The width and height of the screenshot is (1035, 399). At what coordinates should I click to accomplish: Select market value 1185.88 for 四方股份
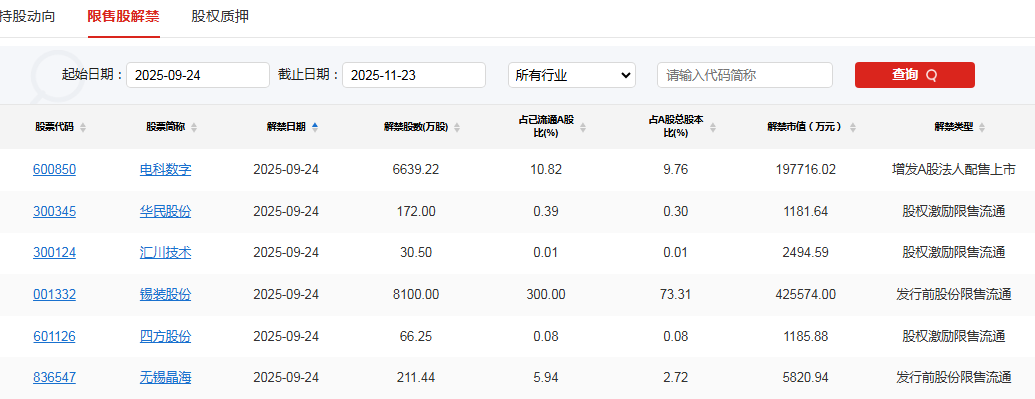805,337
